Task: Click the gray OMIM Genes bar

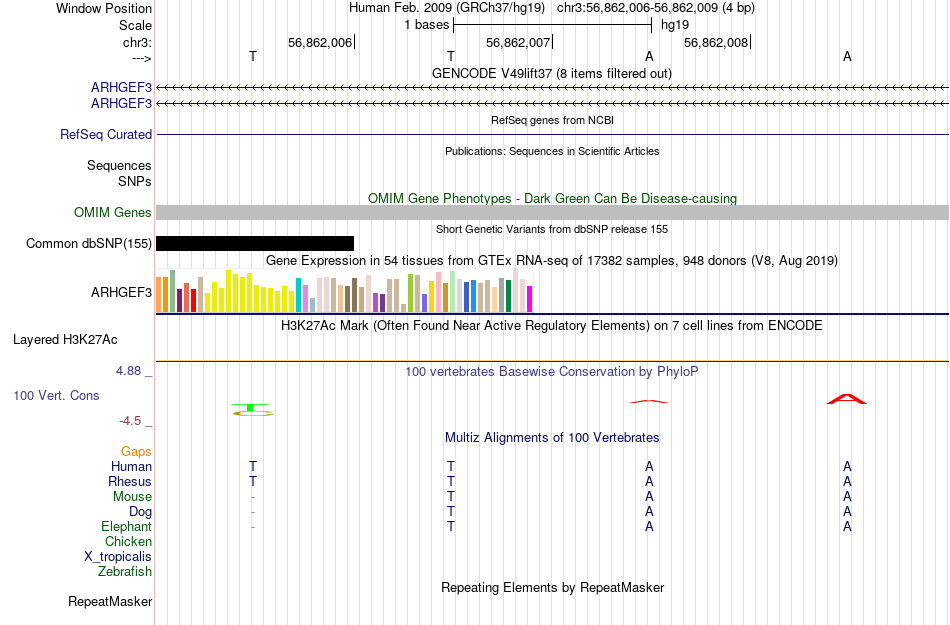Action: coord(552,213)
